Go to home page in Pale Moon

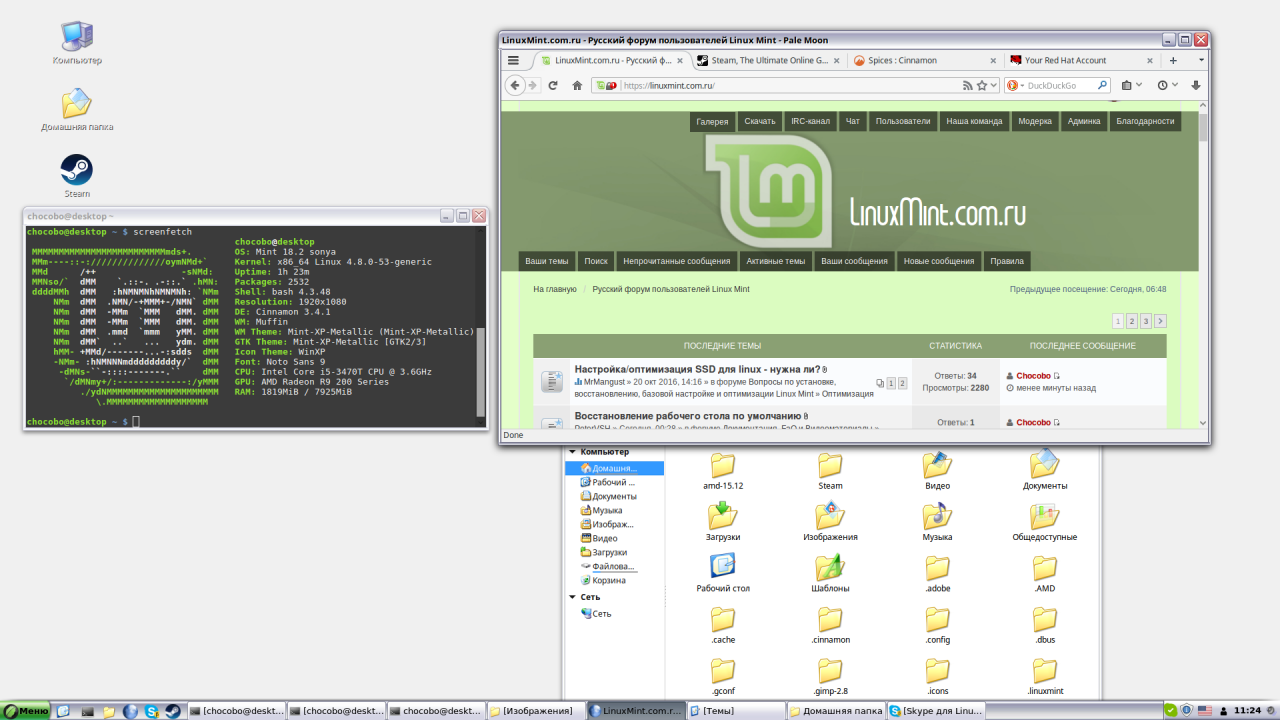coord(577,86)
